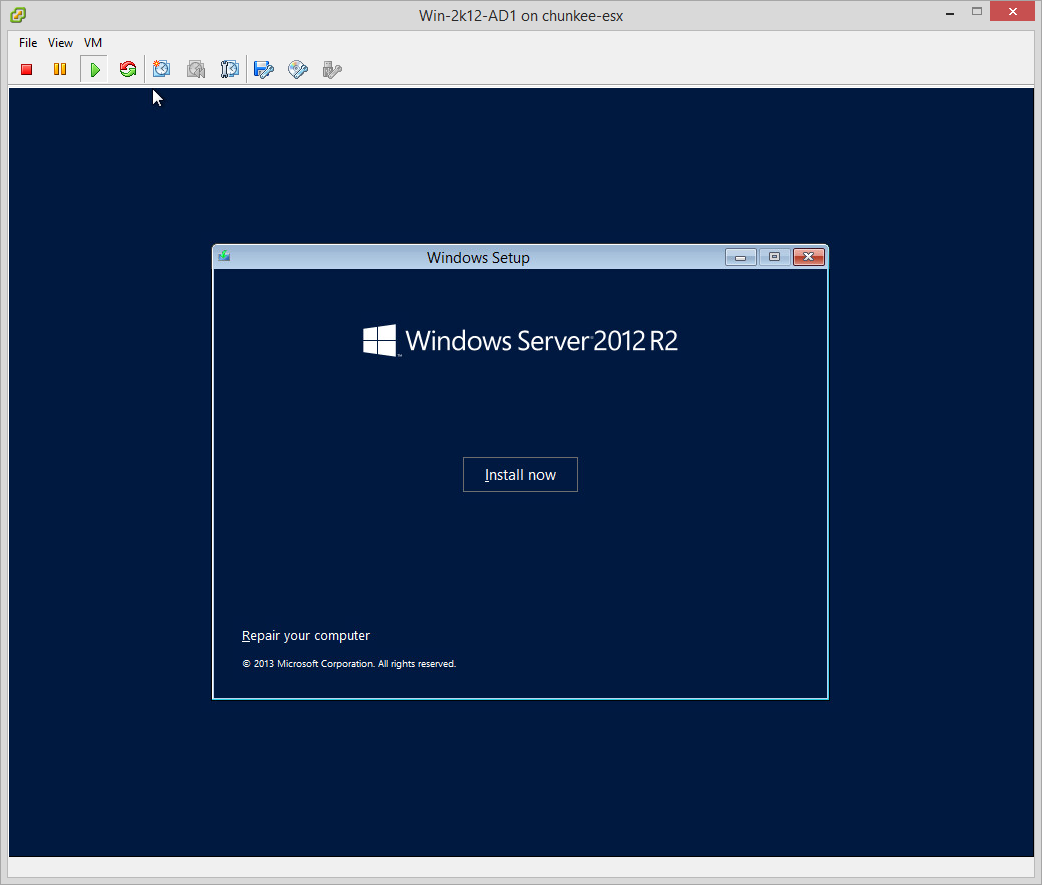Maximize the Windows Setup dialog
This screenshot has height=885, width=1042.
coord(774,257)
